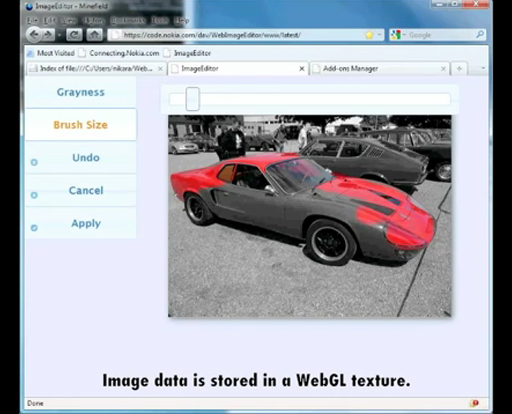Open the View menu
Viewport: 512px width, 414px height.
click(x=69, y=21)
